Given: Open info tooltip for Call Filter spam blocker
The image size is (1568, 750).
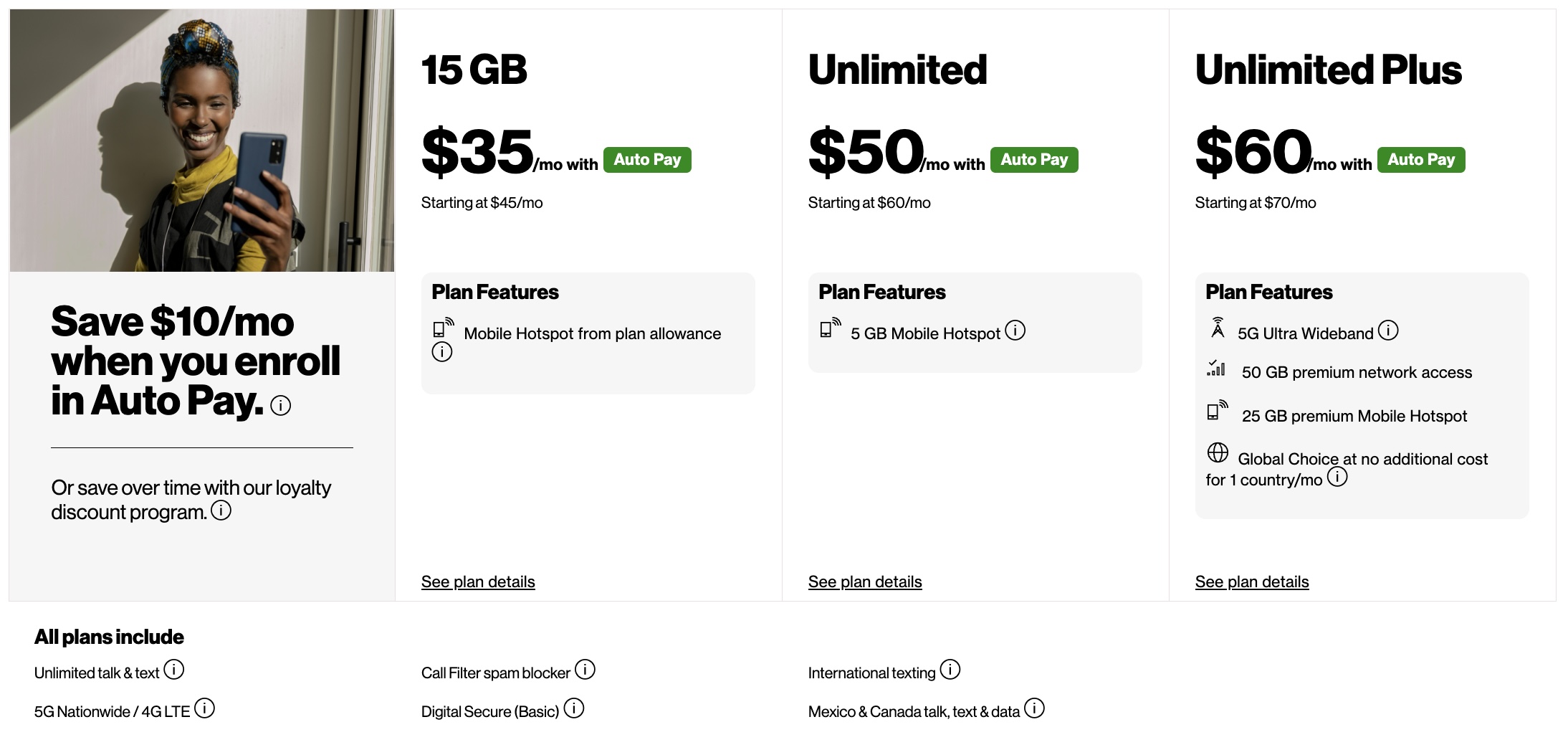Looking at the screenshot, I should click(x=585, y=671).
